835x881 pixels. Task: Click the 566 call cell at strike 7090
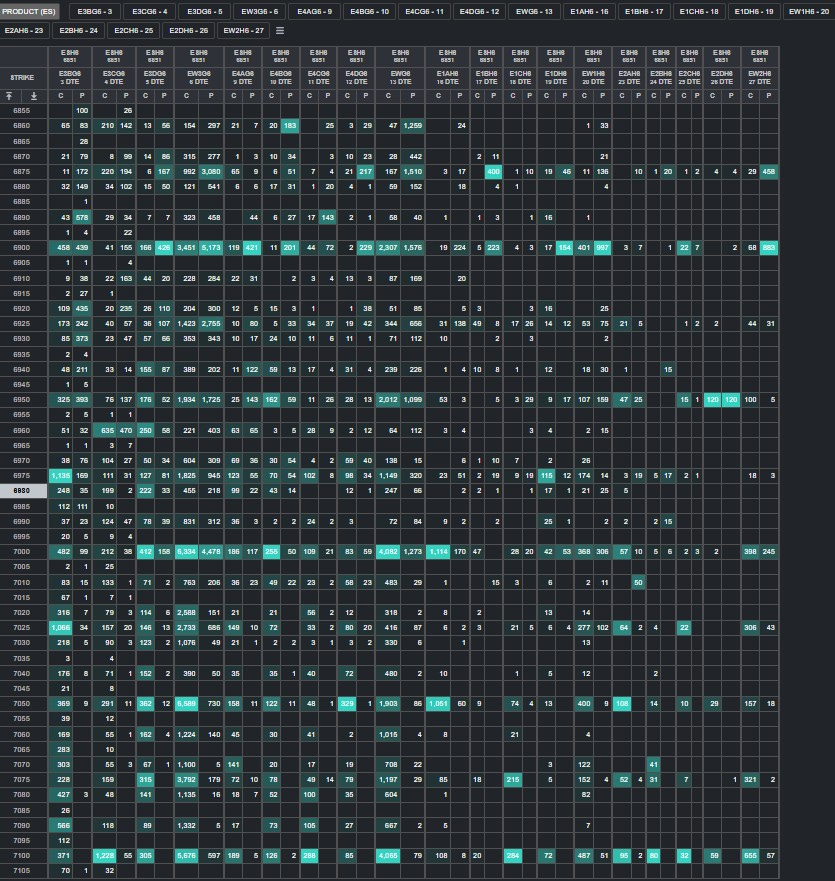[x=61, y=825]
